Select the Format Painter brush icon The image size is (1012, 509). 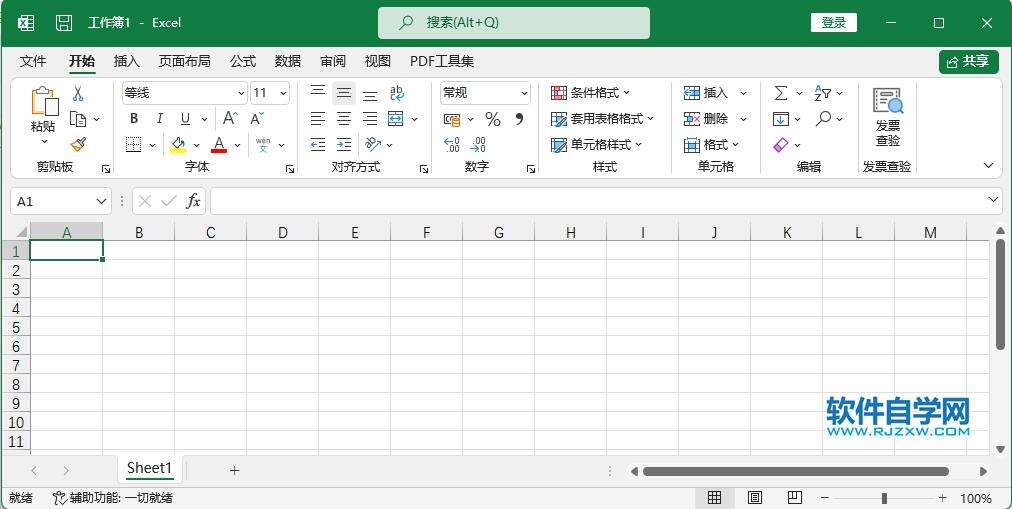click(78, 145)
